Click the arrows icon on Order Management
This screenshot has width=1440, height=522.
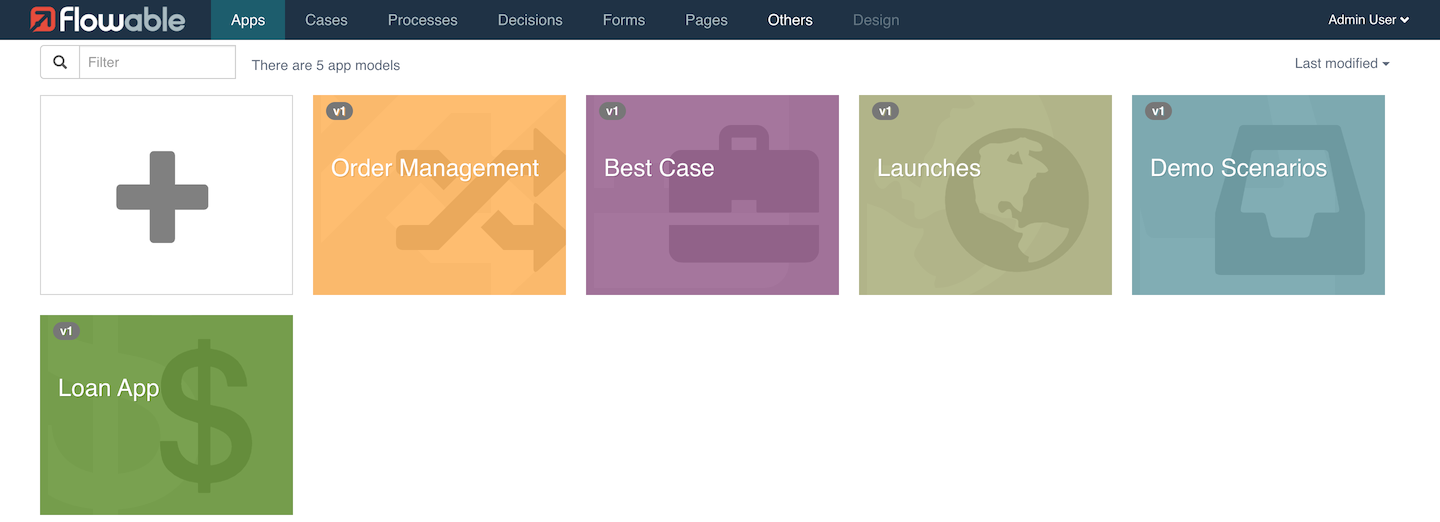point(481,200)
